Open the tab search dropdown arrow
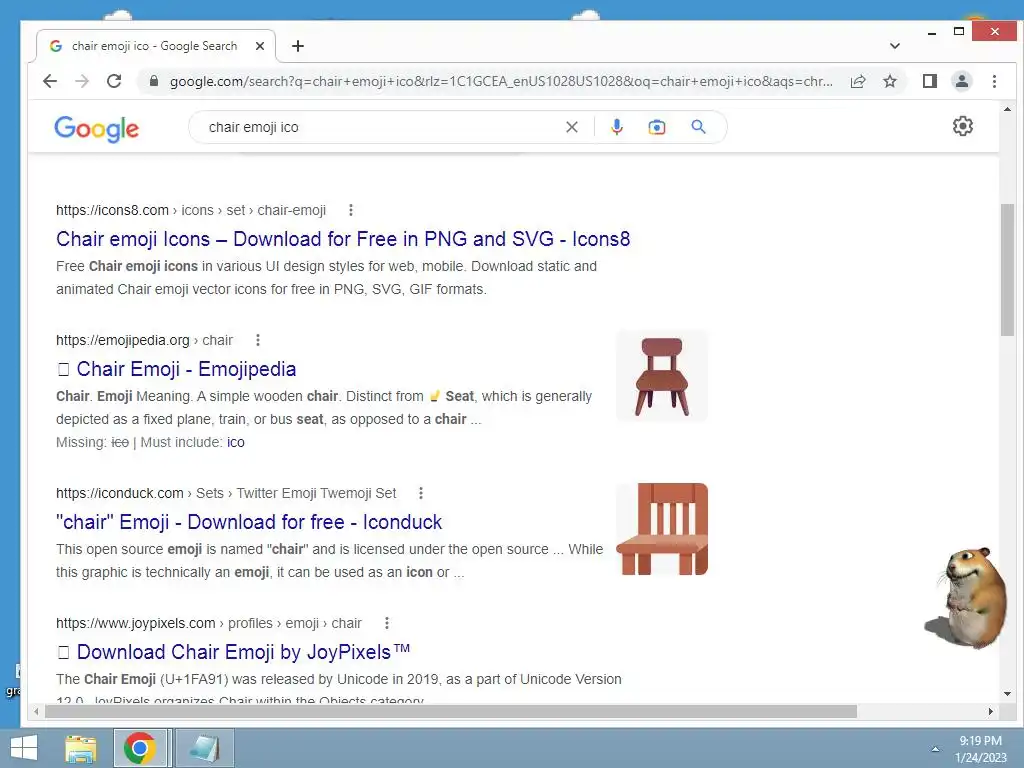The image size is (1024, 768). [x=895, y=46]
